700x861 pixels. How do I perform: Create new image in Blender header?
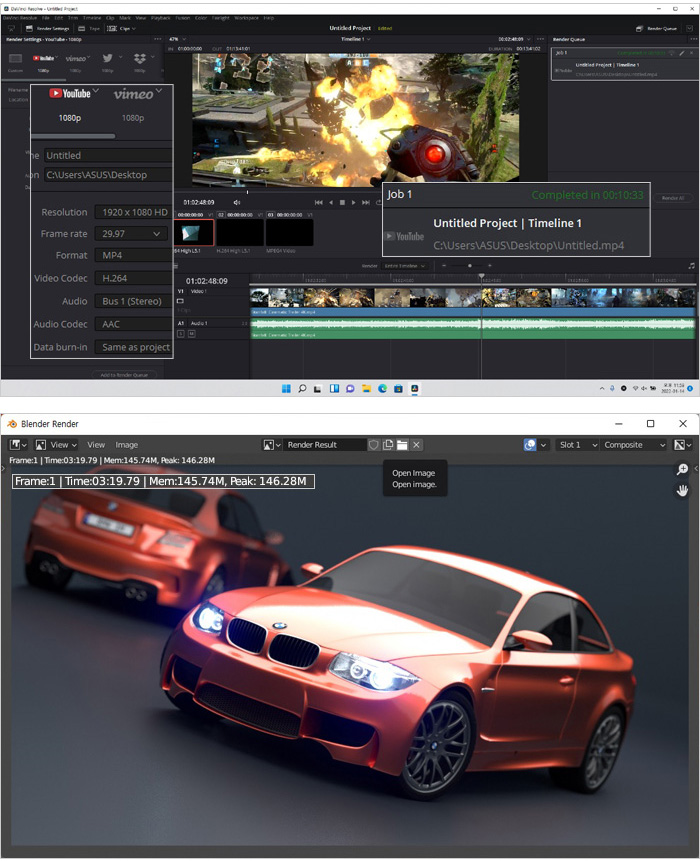click(x=388, y=445)
